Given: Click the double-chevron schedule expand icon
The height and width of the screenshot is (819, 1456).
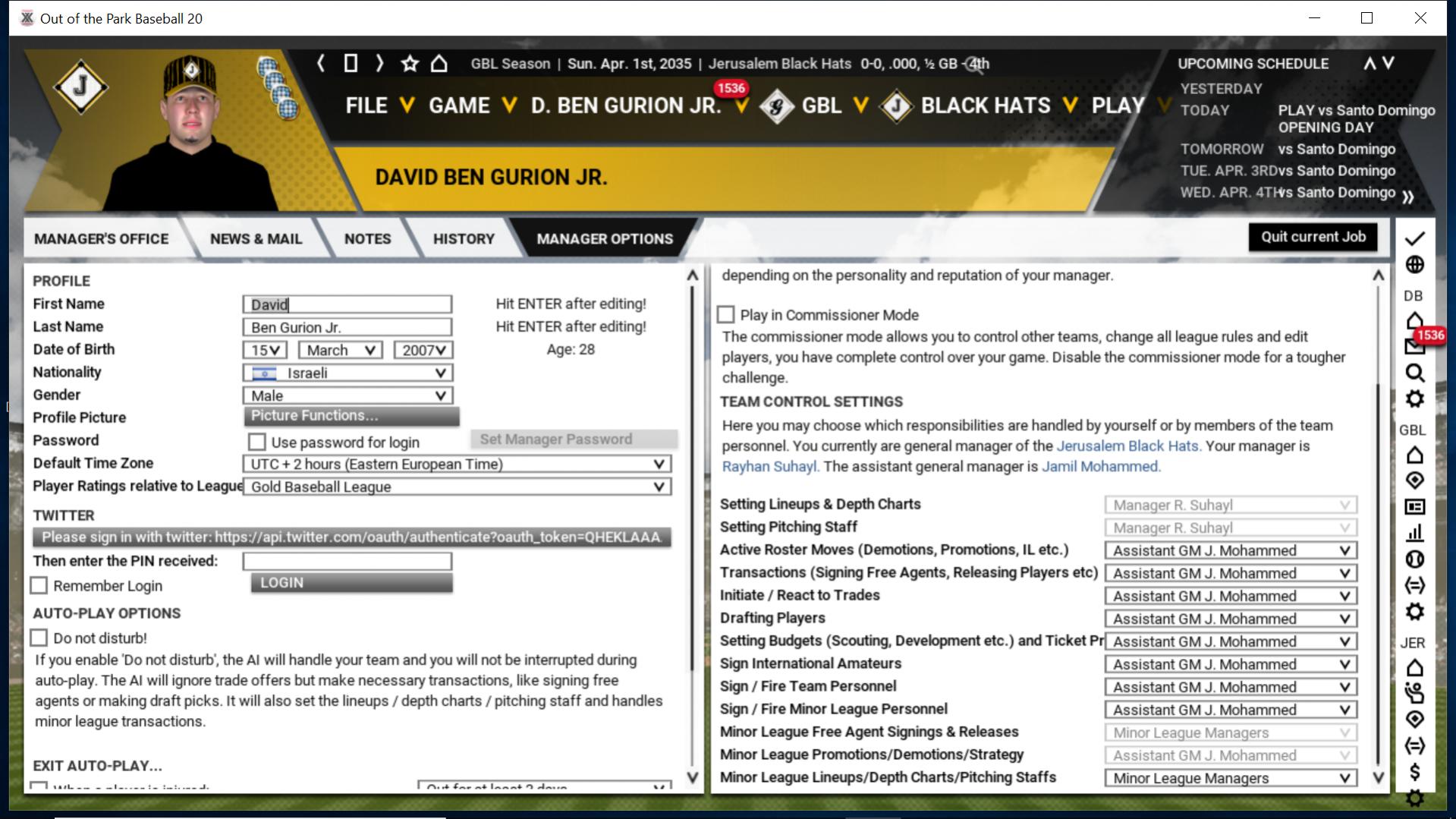Looking at the screenshot, I should [x=1408, y=197].
